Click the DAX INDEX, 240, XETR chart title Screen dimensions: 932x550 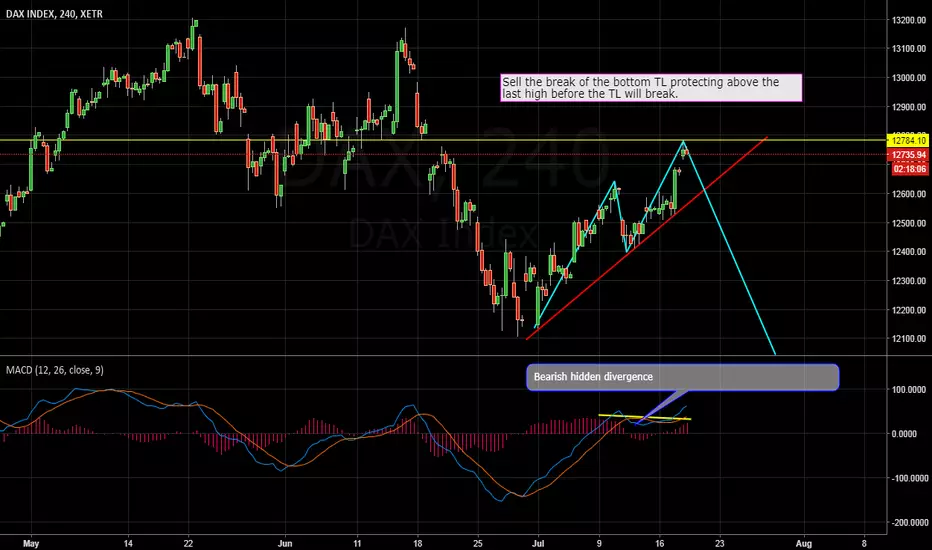click(x=54, y=14)
